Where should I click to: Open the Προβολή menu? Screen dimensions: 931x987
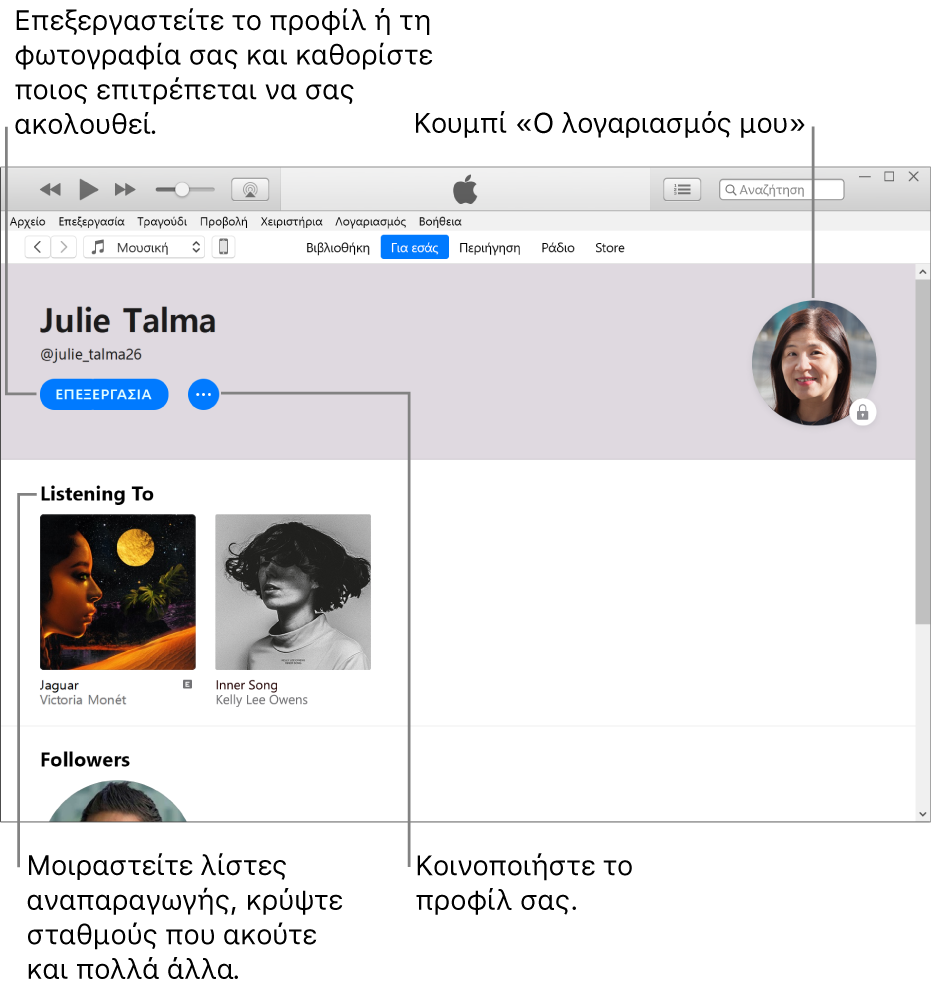223,222
